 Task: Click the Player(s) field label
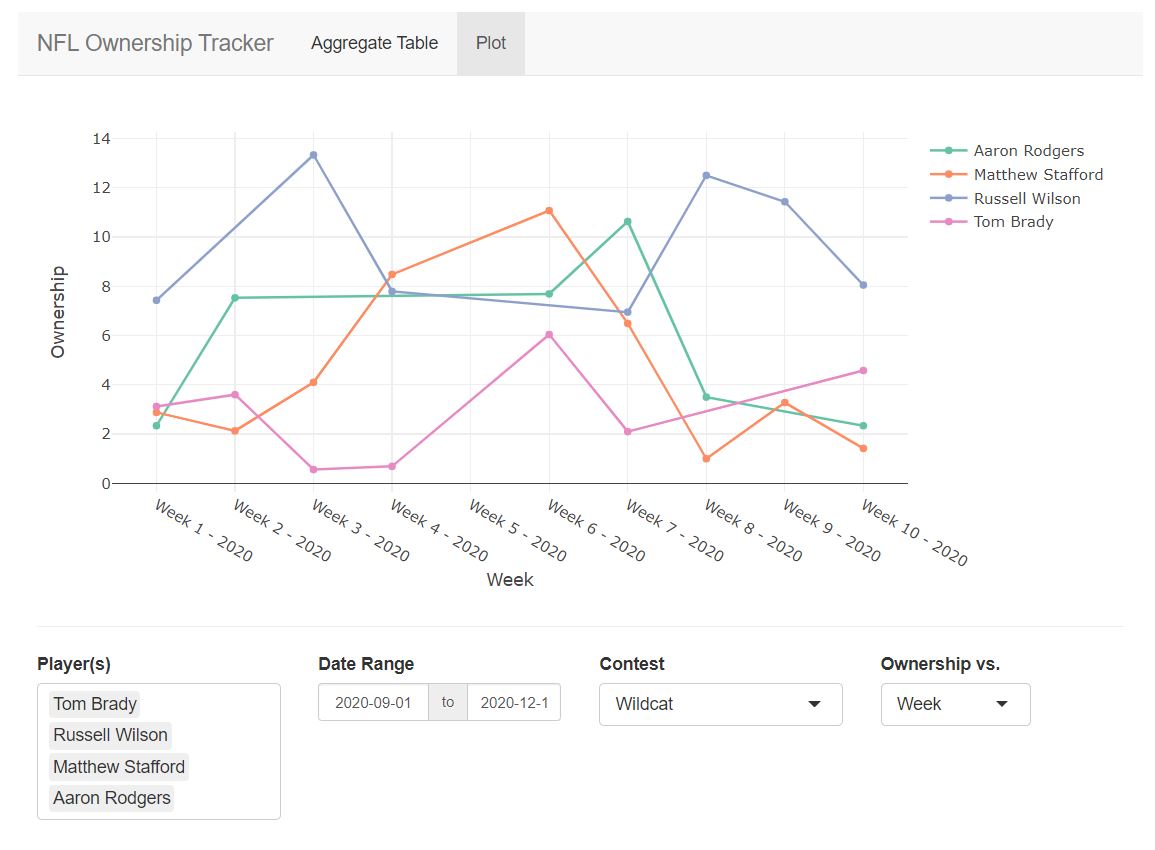point(74,664)
